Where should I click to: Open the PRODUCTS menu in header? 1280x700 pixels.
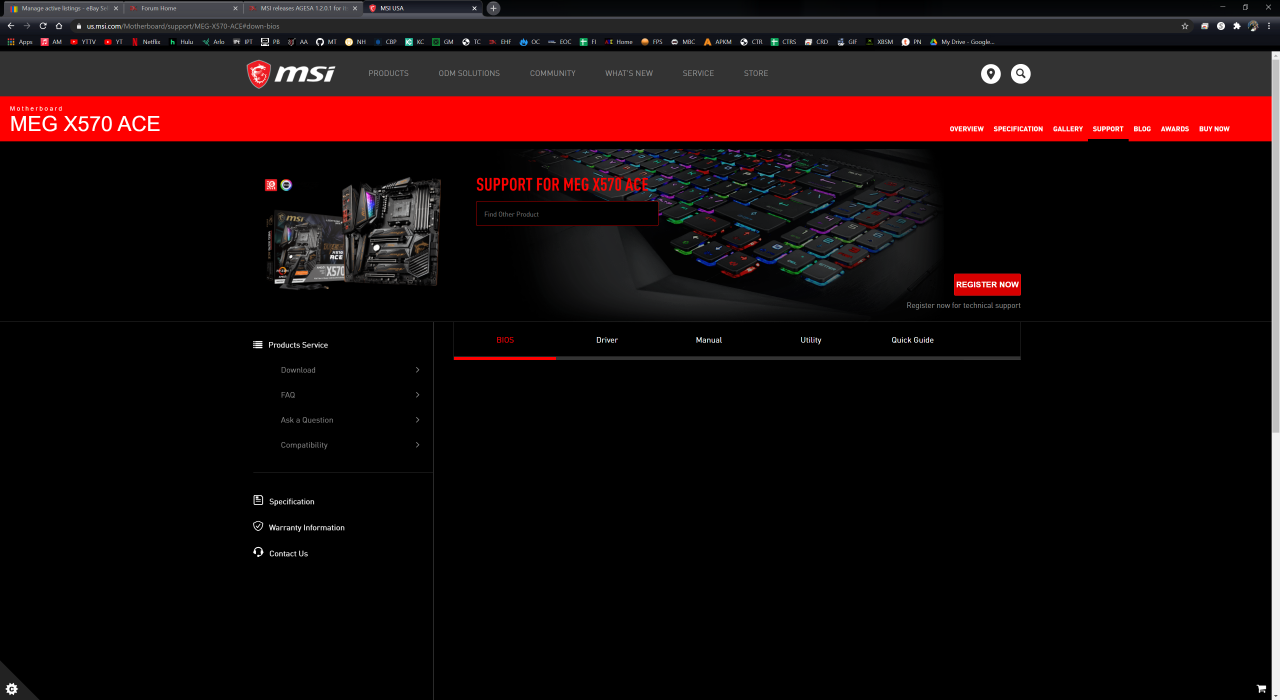click(388, 73)
